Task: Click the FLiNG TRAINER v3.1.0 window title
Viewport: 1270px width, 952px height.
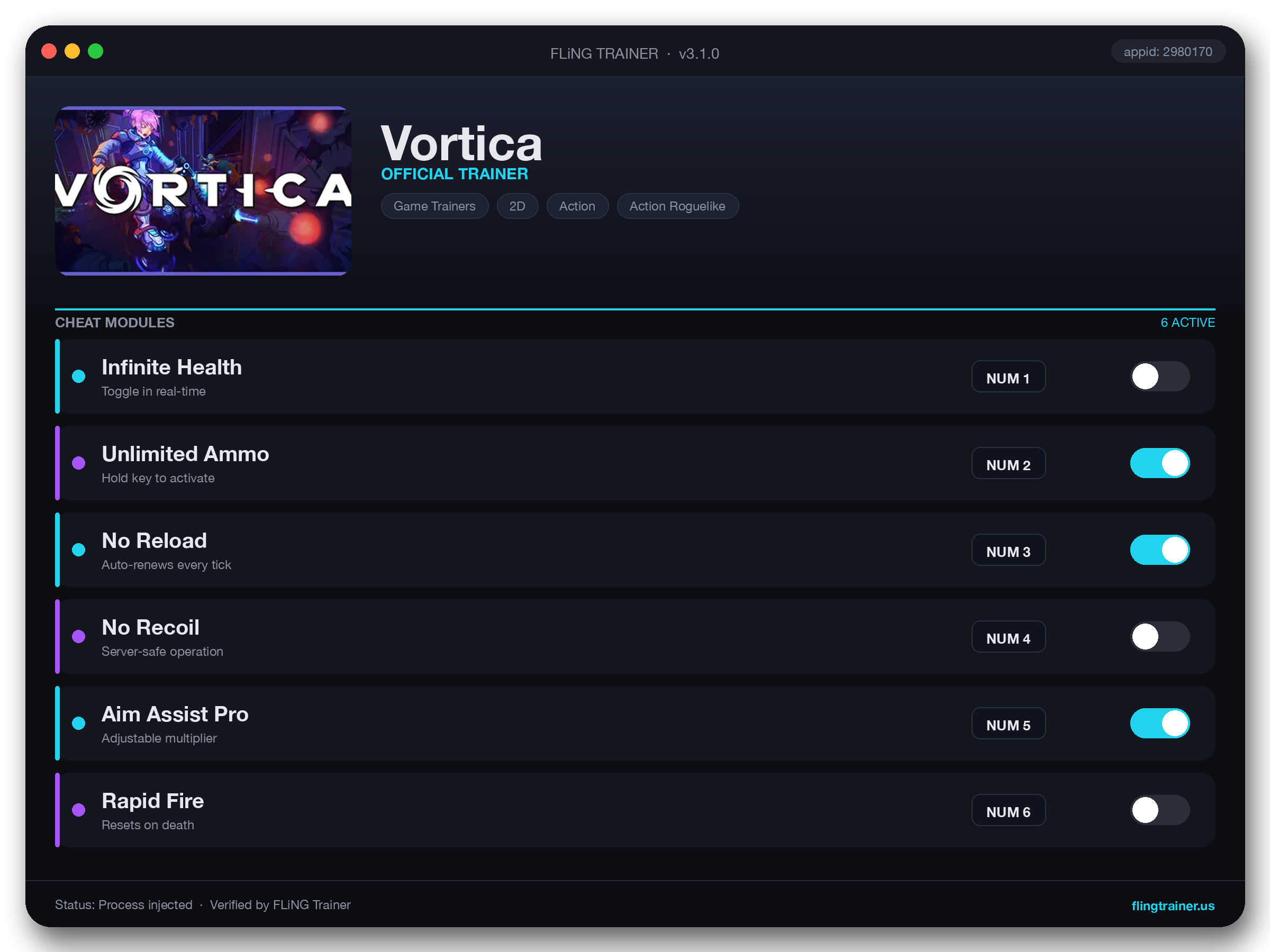Action: pos(634,53)
